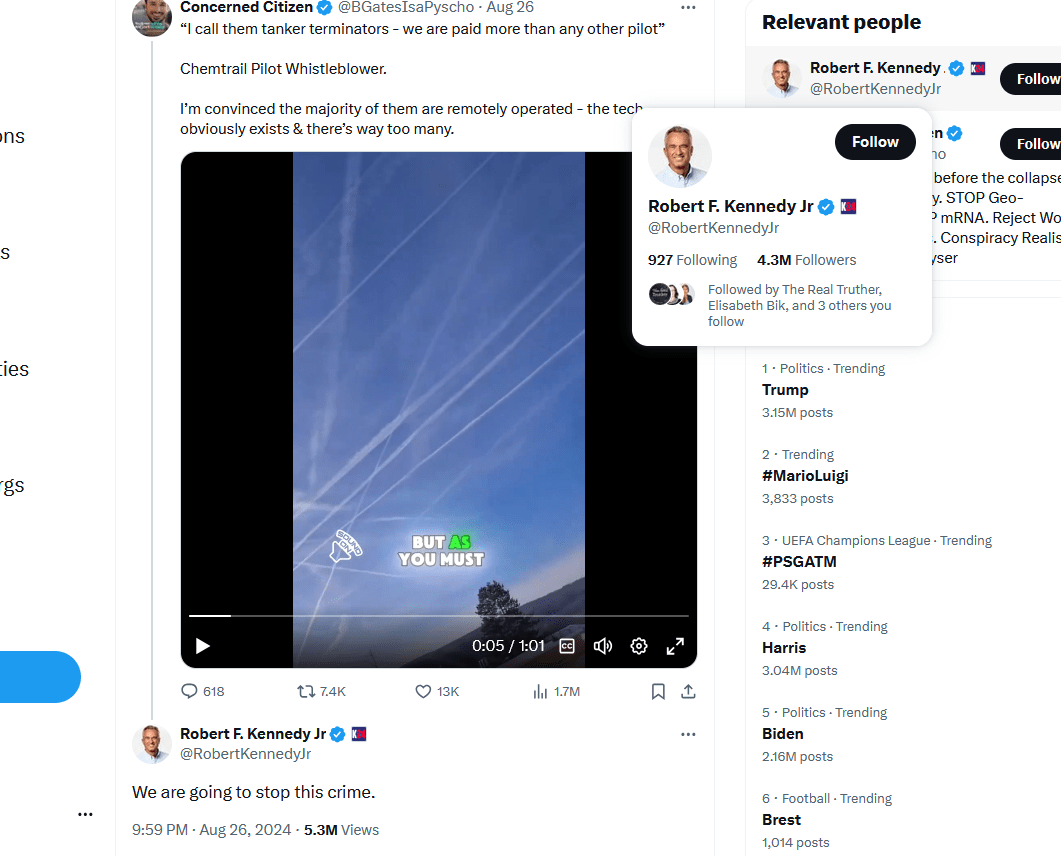View post analytics showing 1.7M
1061x856 pixels.
(541, 691)
